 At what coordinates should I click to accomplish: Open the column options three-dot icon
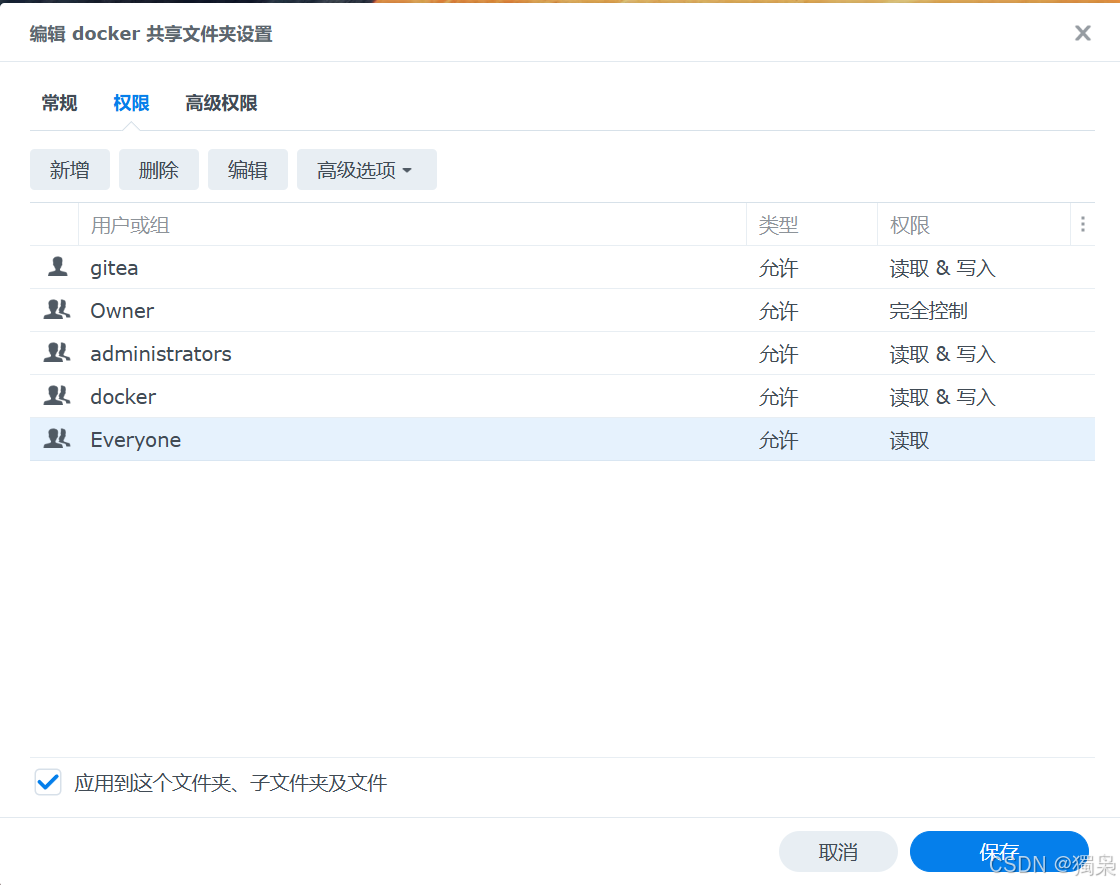tap(1083, 224)
